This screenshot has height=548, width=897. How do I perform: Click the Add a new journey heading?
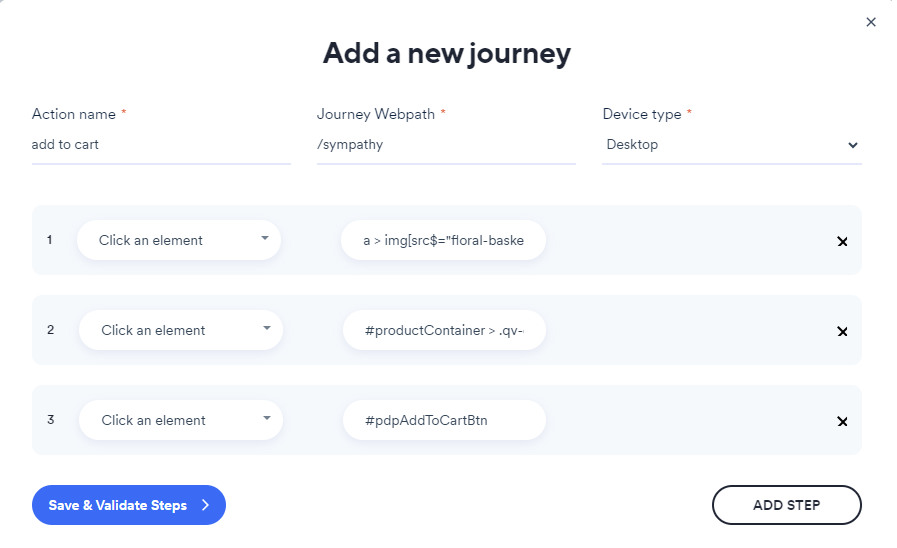tap(447, 53)
